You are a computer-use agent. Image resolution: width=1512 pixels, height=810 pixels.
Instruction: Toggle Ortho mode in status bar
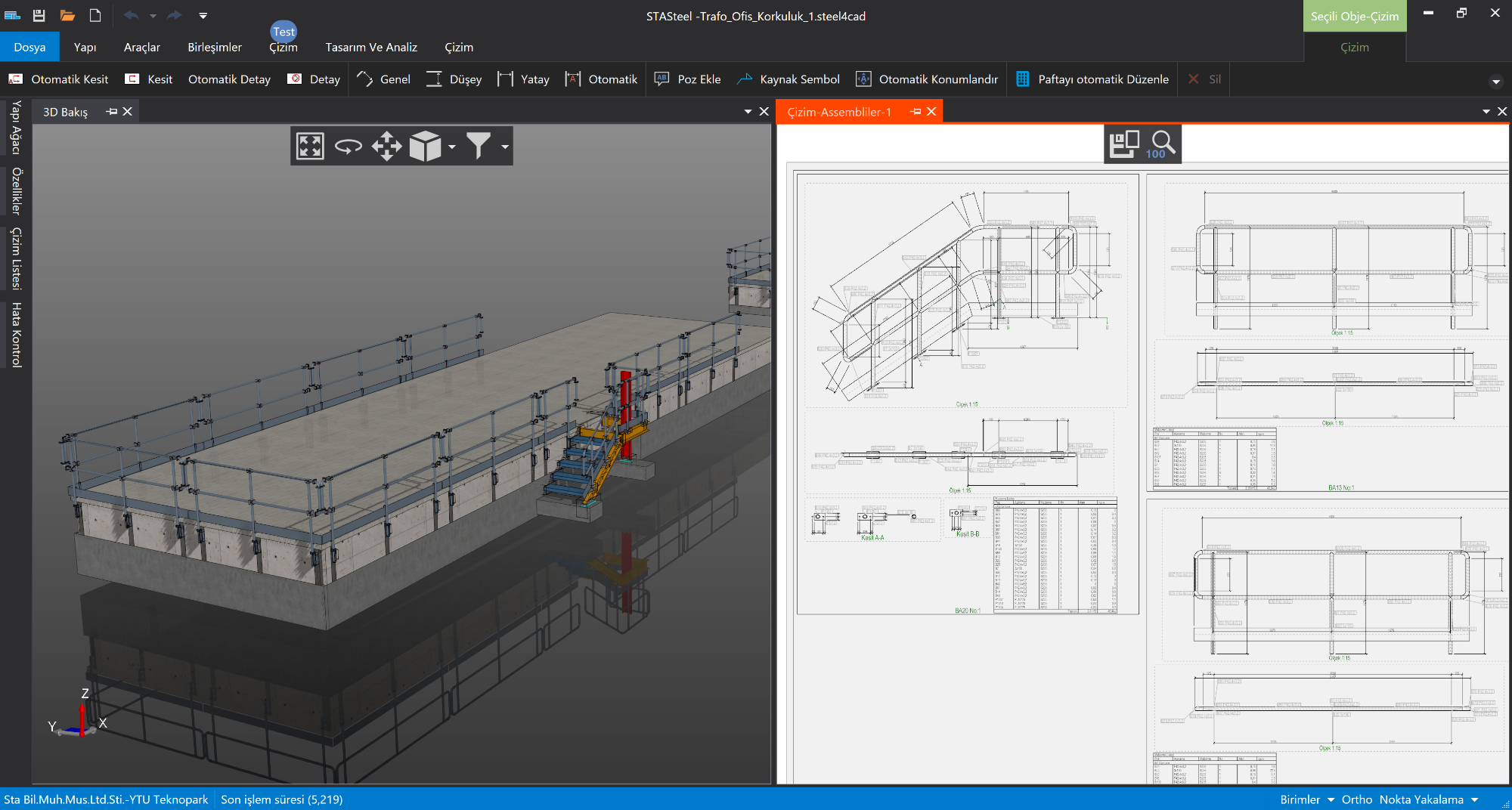coord(1356,799)
